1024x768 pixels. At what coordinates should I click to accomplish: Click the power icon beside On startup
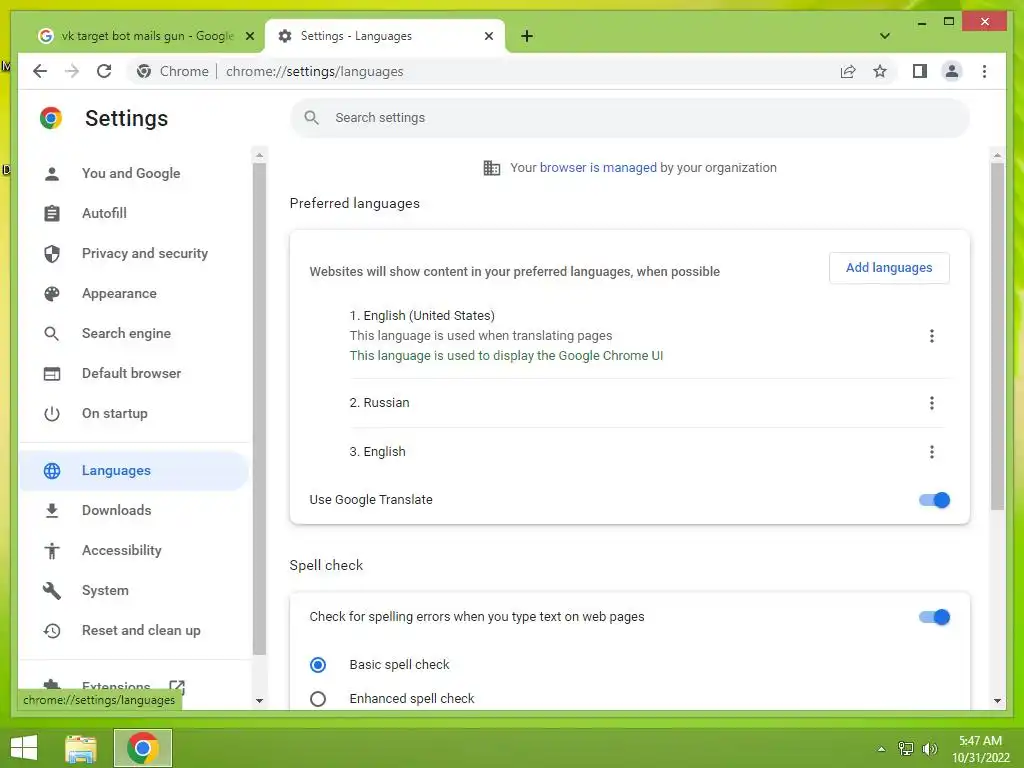(x=52, y=413)
